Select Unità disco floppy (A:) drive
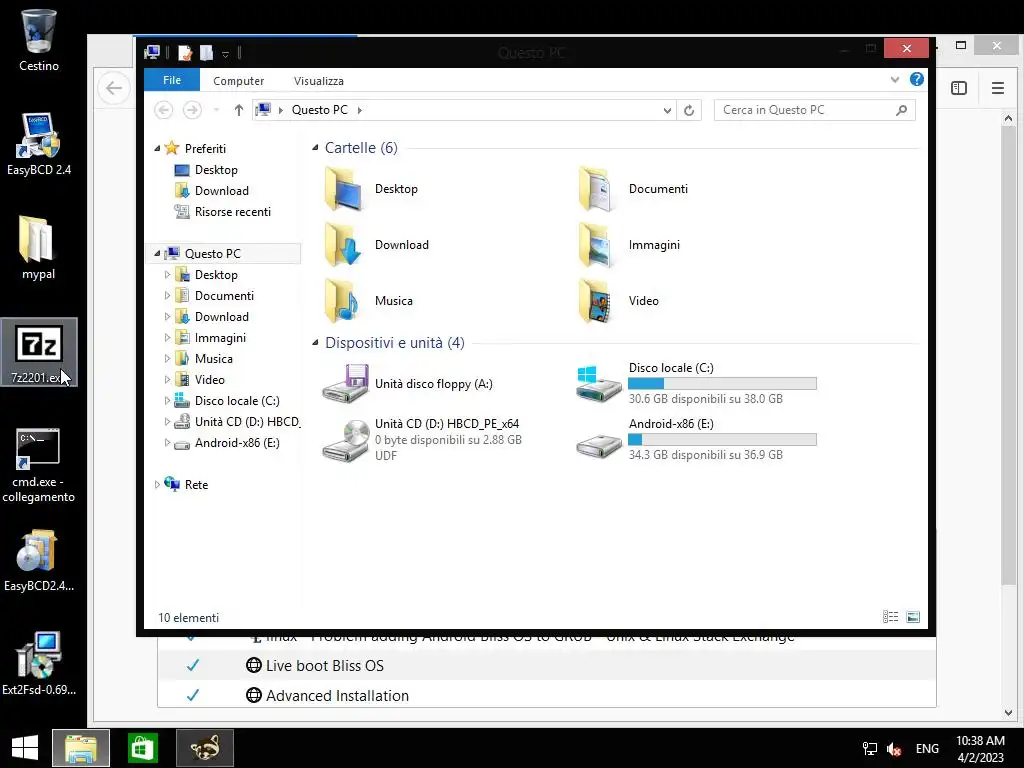The width and height of the screenshot is (1024, 768). (408, 384)
